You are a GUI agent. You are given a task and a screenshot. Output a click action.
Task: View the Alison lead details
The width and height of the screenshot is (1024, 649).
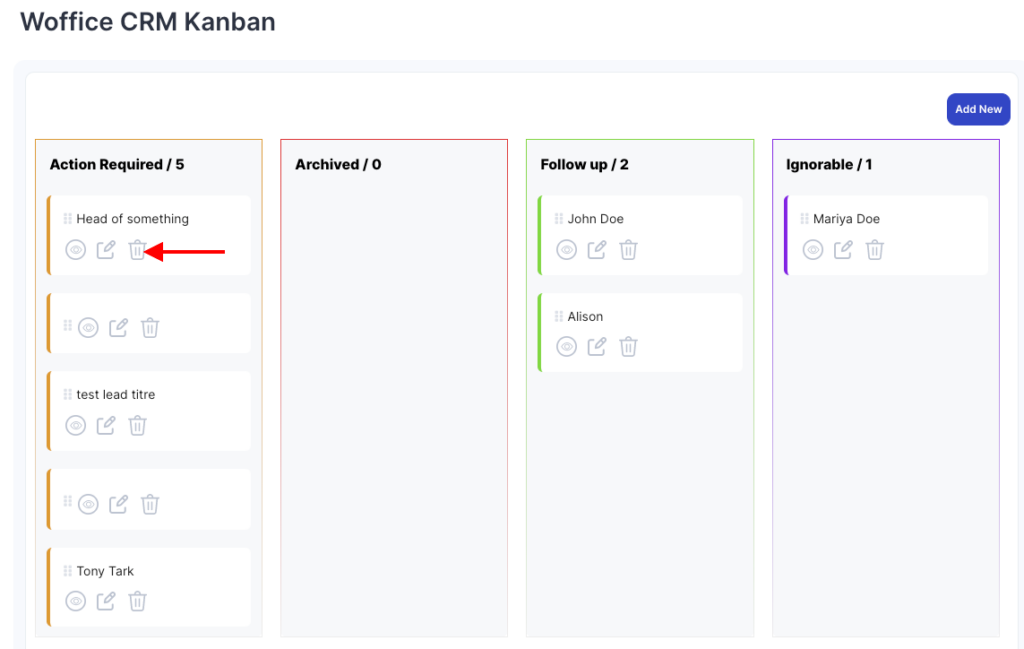coord(567,347)
